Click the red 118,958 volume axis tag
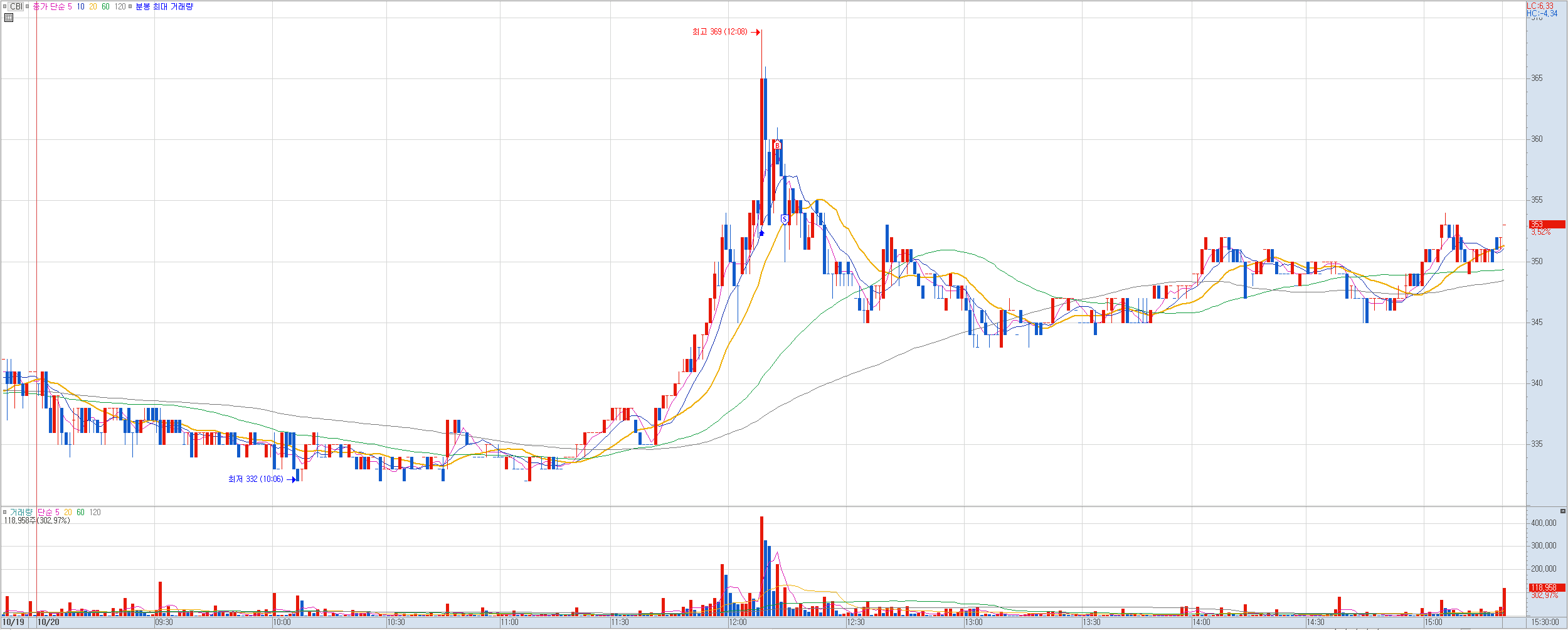1568x630 pixels. tap(1547, 588)
